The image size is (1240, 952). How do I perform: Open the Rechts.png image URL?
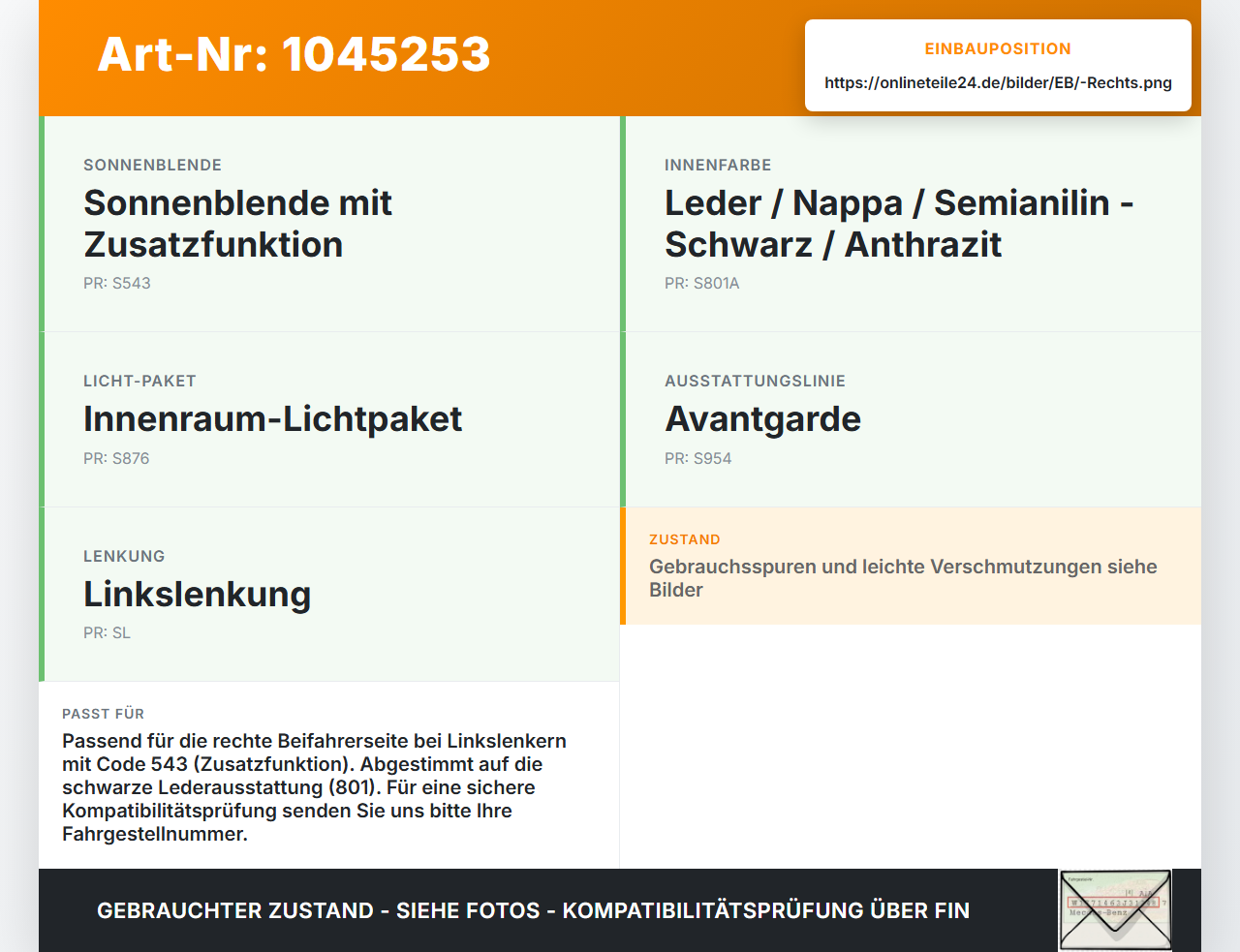(x=998, y=83)
